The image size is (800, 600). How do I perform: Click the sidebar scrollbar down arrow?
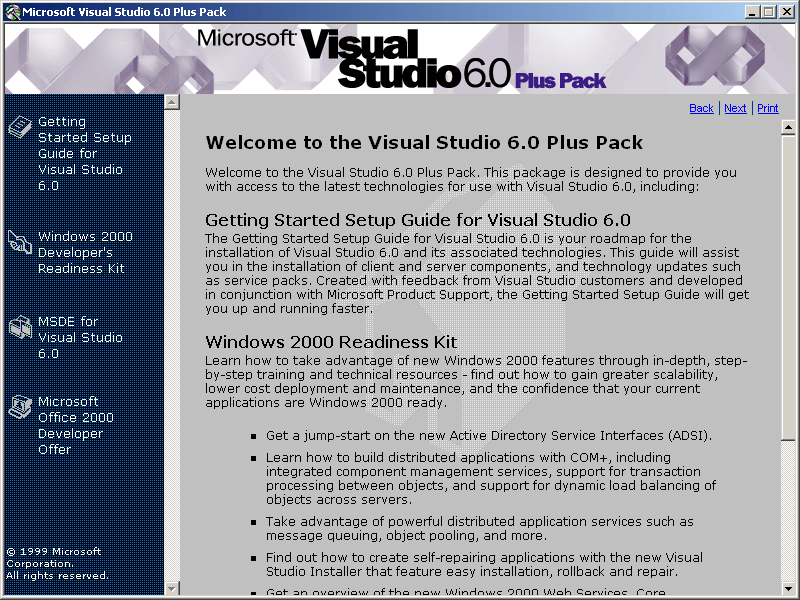click(172, 588)
